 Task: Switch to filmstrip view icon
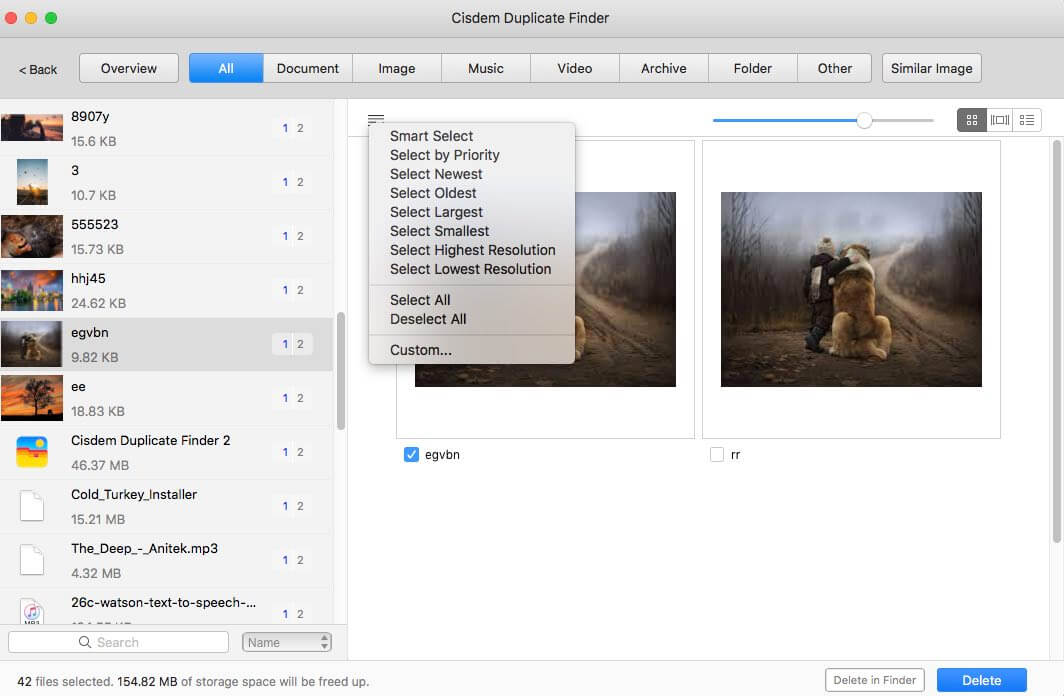click(x=999, y=120)
